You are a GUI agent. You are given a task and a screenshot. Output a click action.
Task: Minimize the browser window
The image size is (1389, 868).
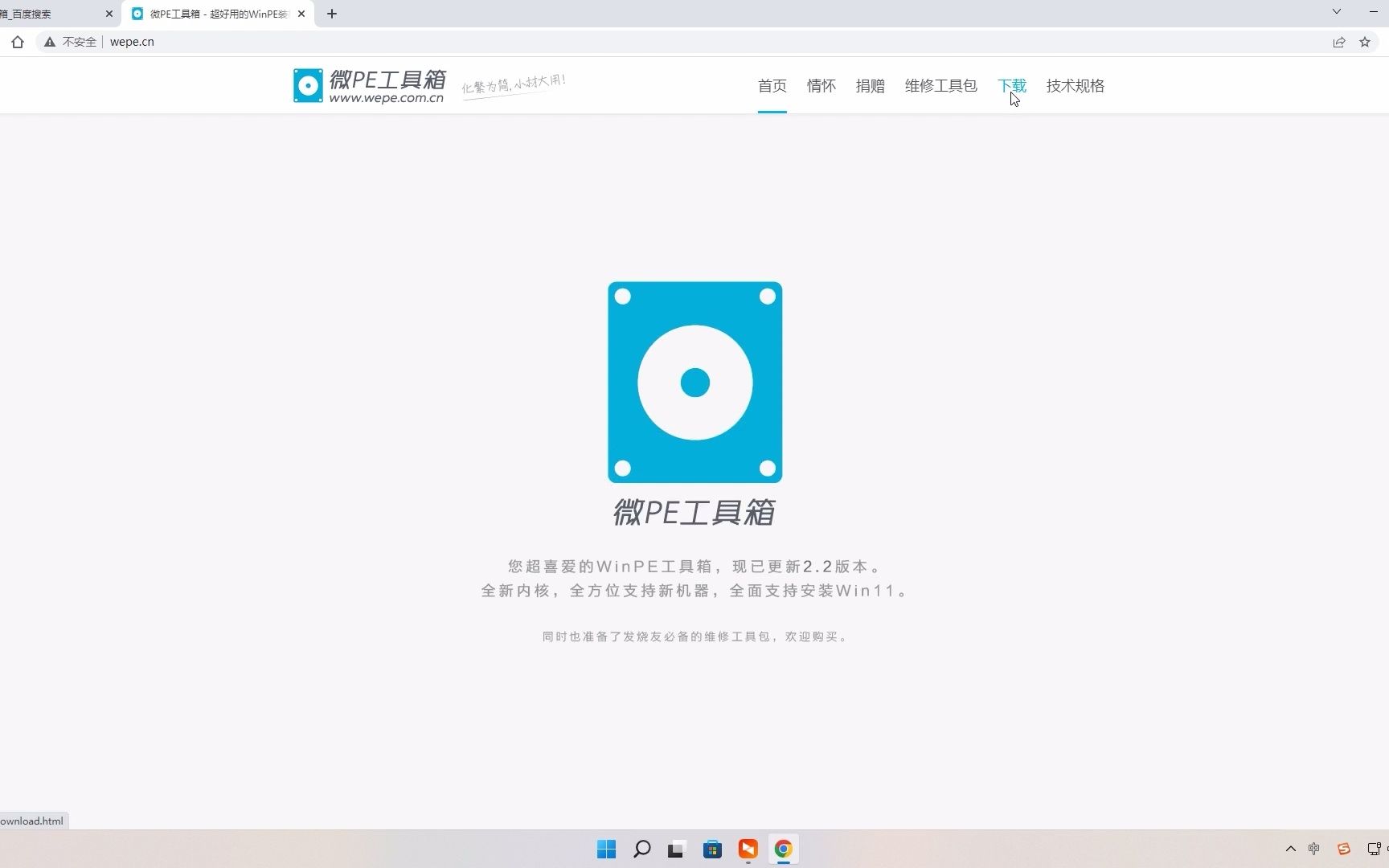click(1373, 11)
